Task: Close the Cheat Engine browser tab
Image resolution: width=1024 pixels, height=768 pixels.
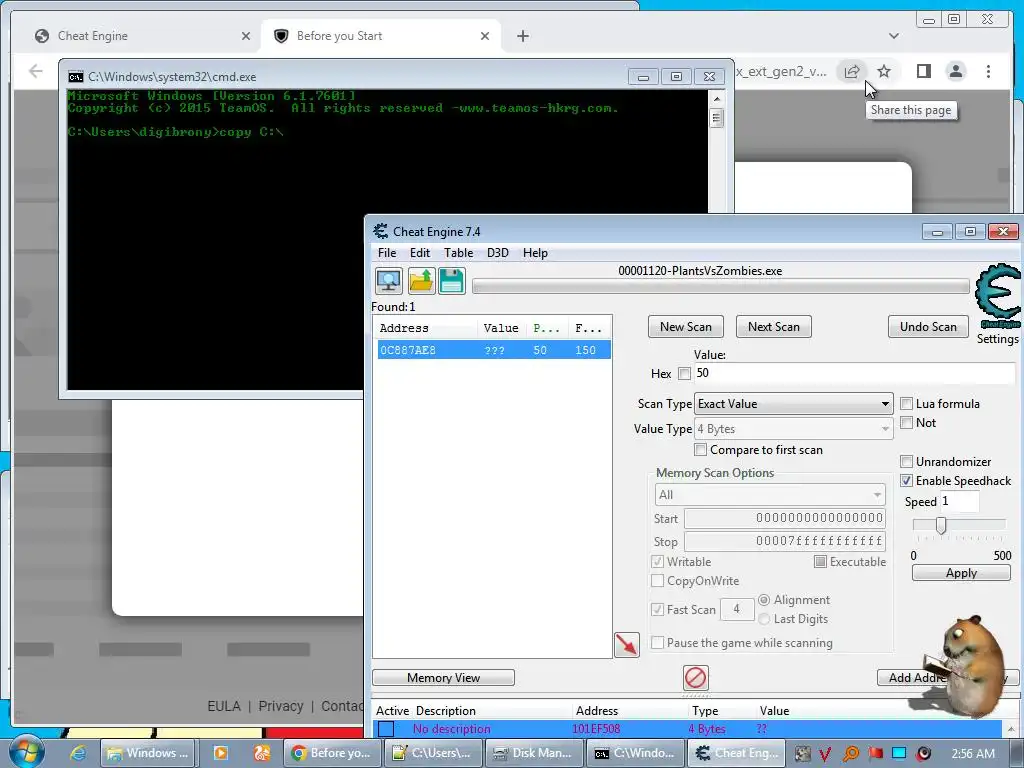Action: point(246,36)
